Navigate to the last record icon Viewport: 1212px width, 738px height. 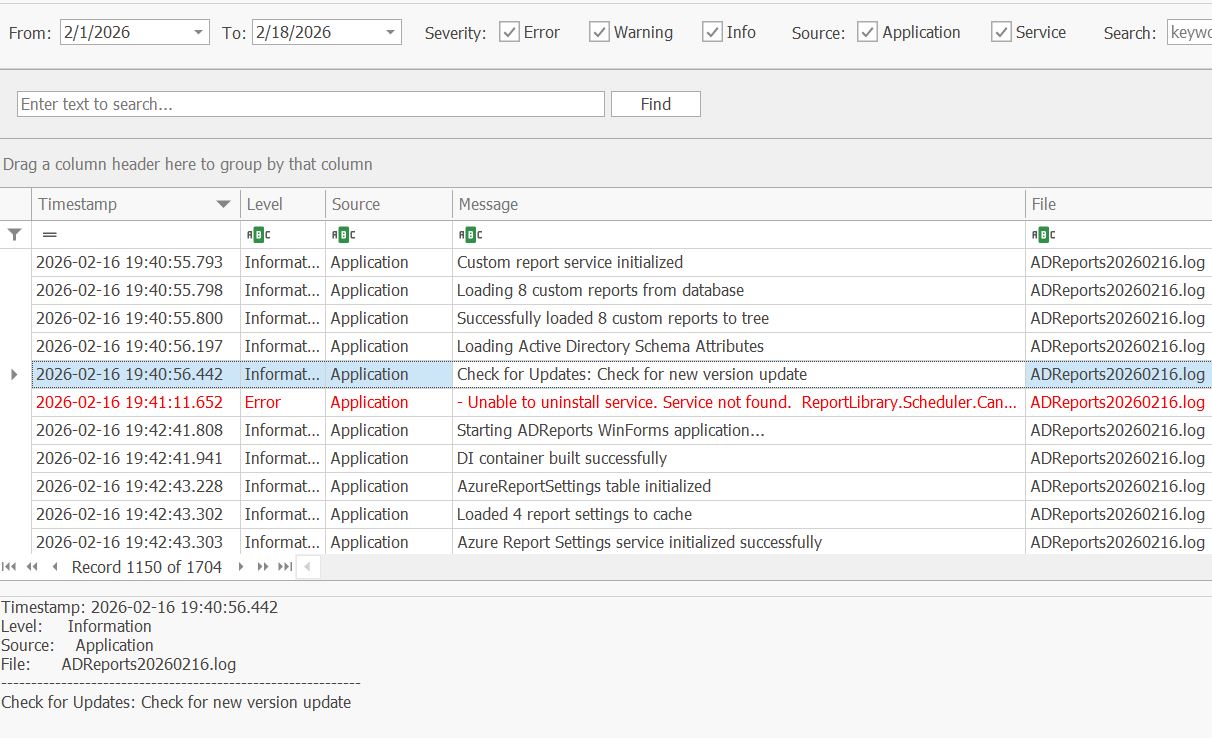(x=284, y=567)
